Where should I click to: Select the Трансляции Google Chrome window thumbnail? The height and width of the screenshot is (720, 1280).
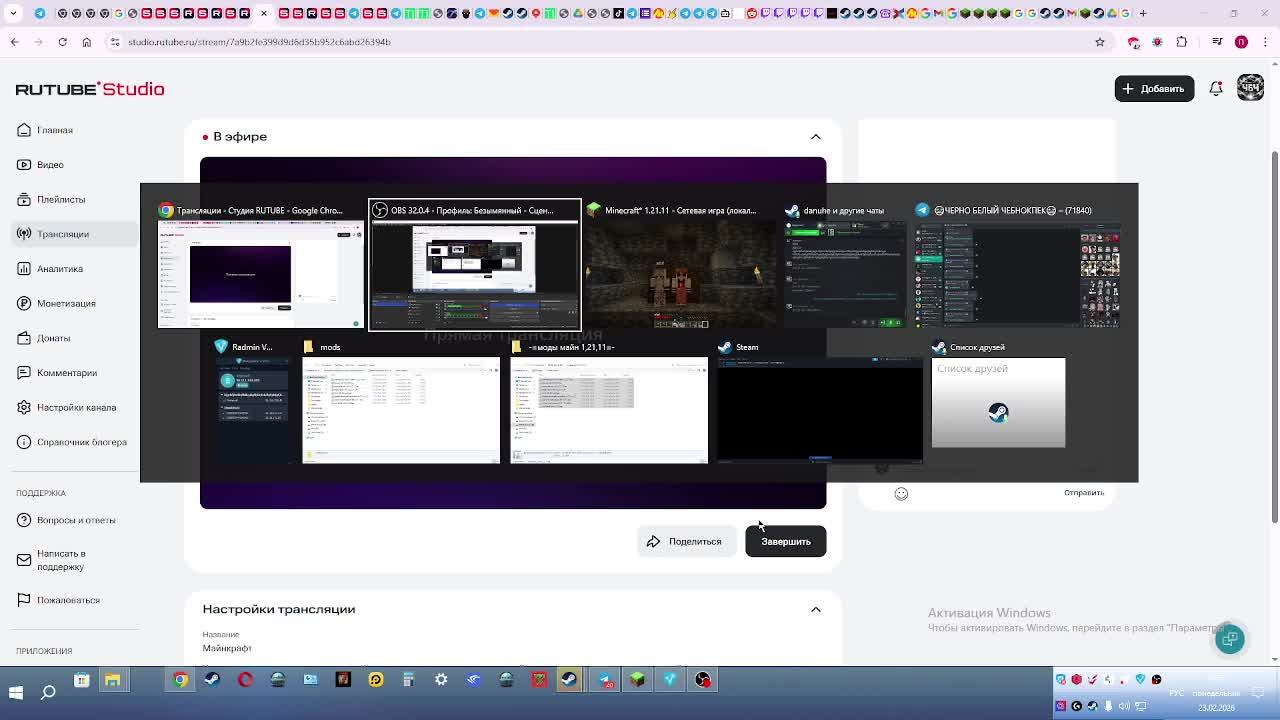(x=260, y=266)
